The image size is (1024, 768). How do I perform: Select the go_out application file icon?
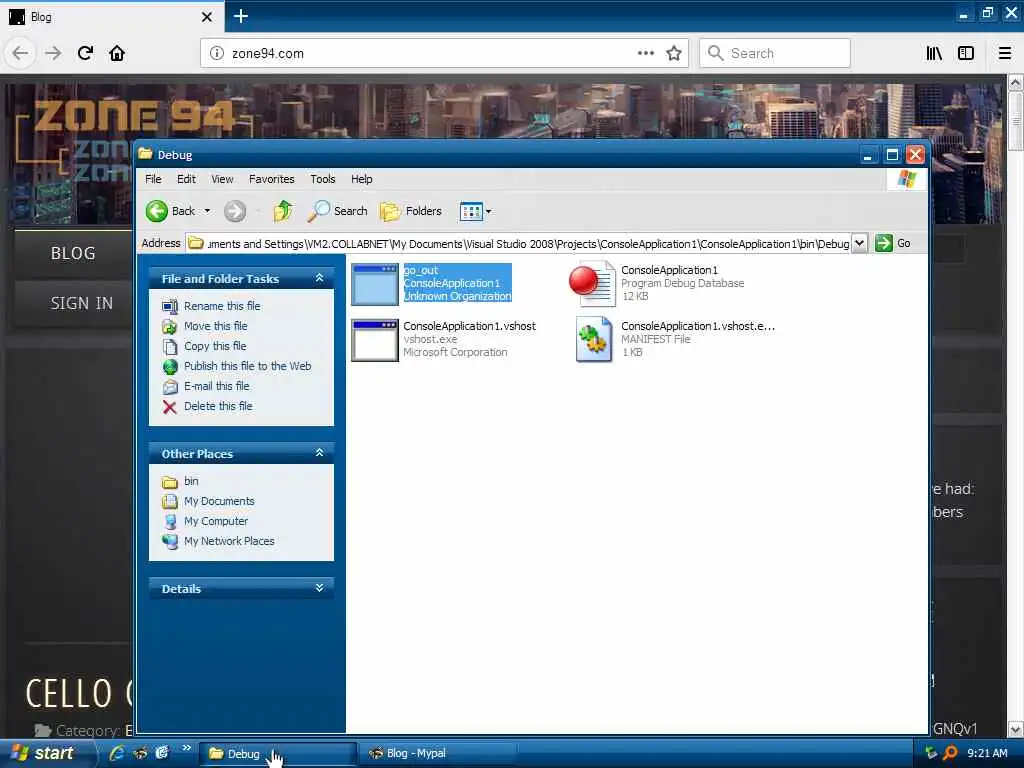pyautogui.click(x=375, y=284)
